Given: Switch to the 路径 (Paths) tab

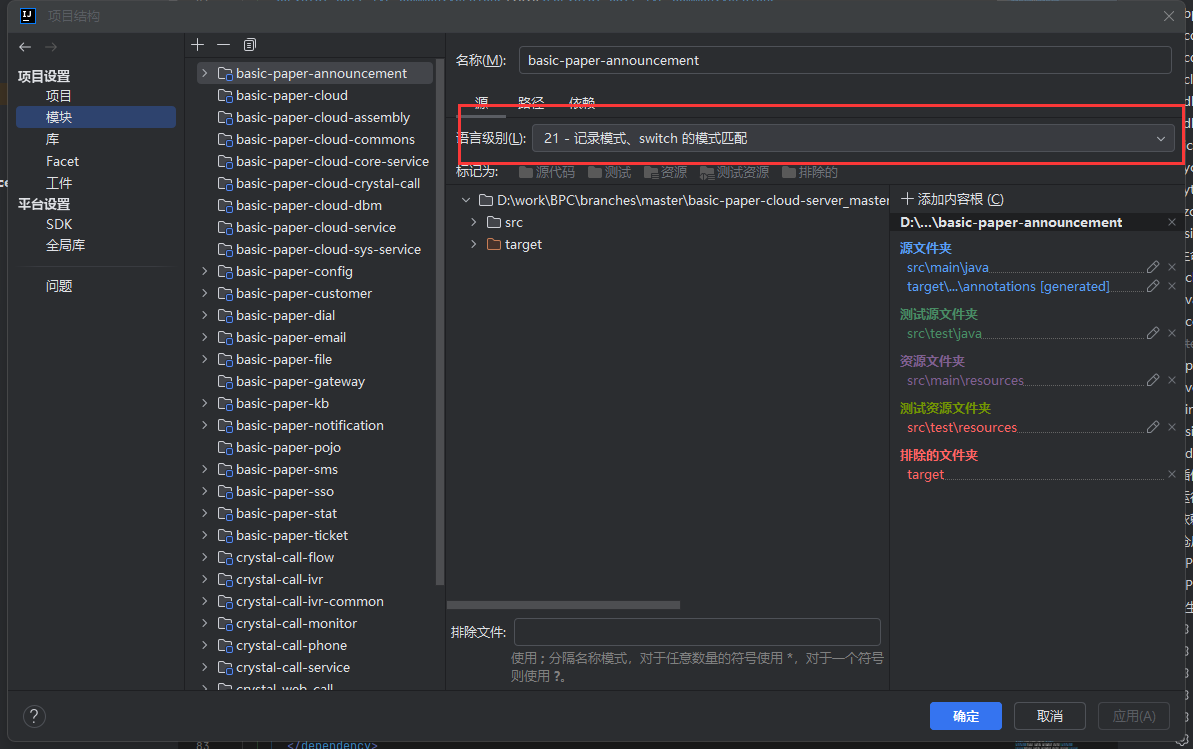Looking at the screenshot, I should 531,102.
